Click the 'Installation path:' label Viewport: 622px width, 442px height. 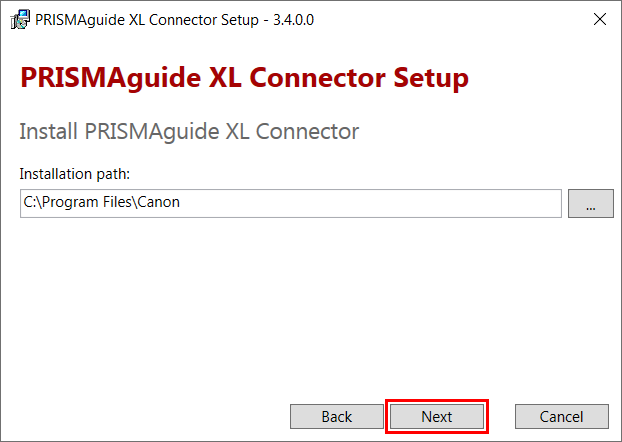tap(75, 174)
